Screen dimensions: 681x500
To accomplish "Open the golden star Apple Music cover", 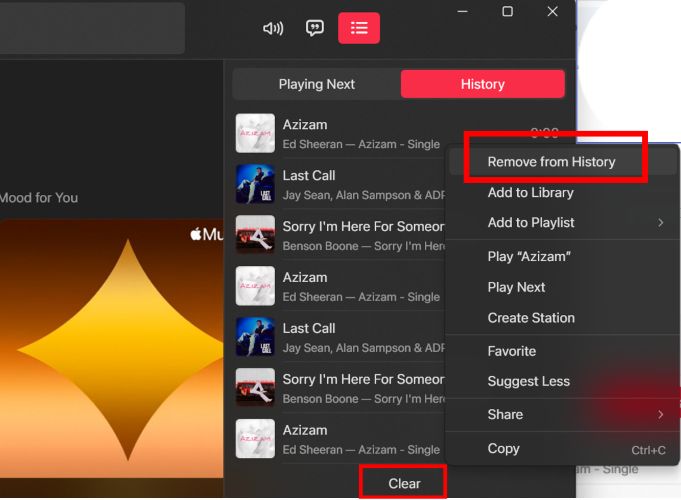I will (112, 348).
